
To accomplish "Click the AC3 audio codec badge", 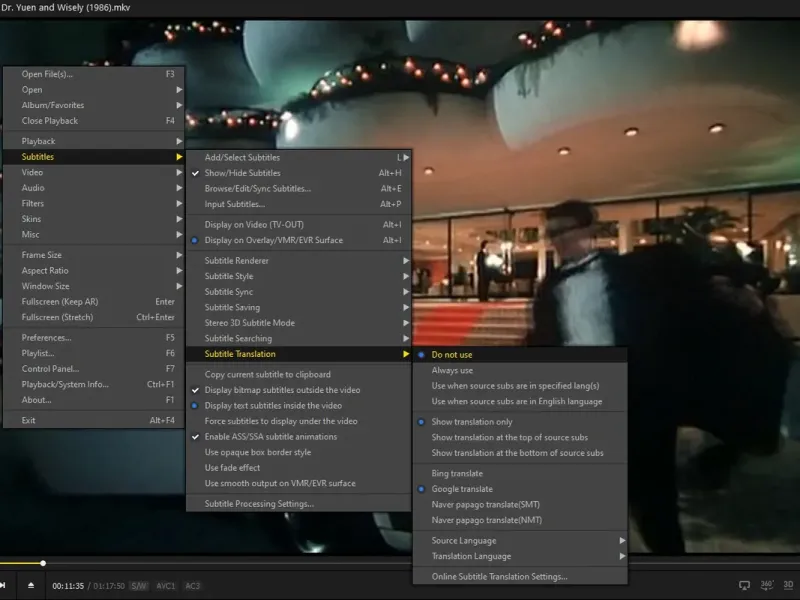I will pyautogui.click(x=193, y=585).
